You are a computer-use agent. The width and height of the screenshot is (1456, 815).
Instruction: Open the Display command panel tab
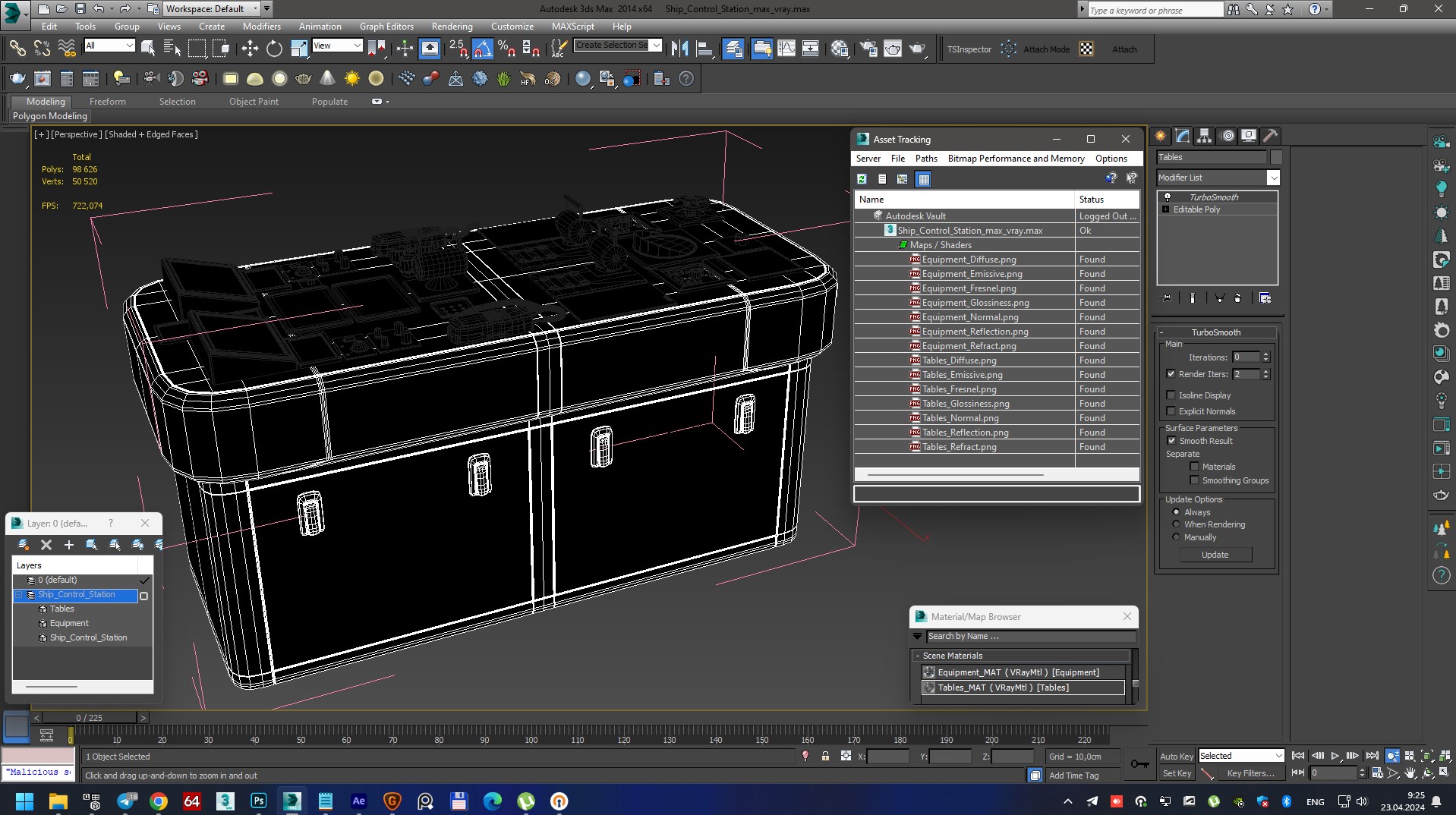point(1249,136)
